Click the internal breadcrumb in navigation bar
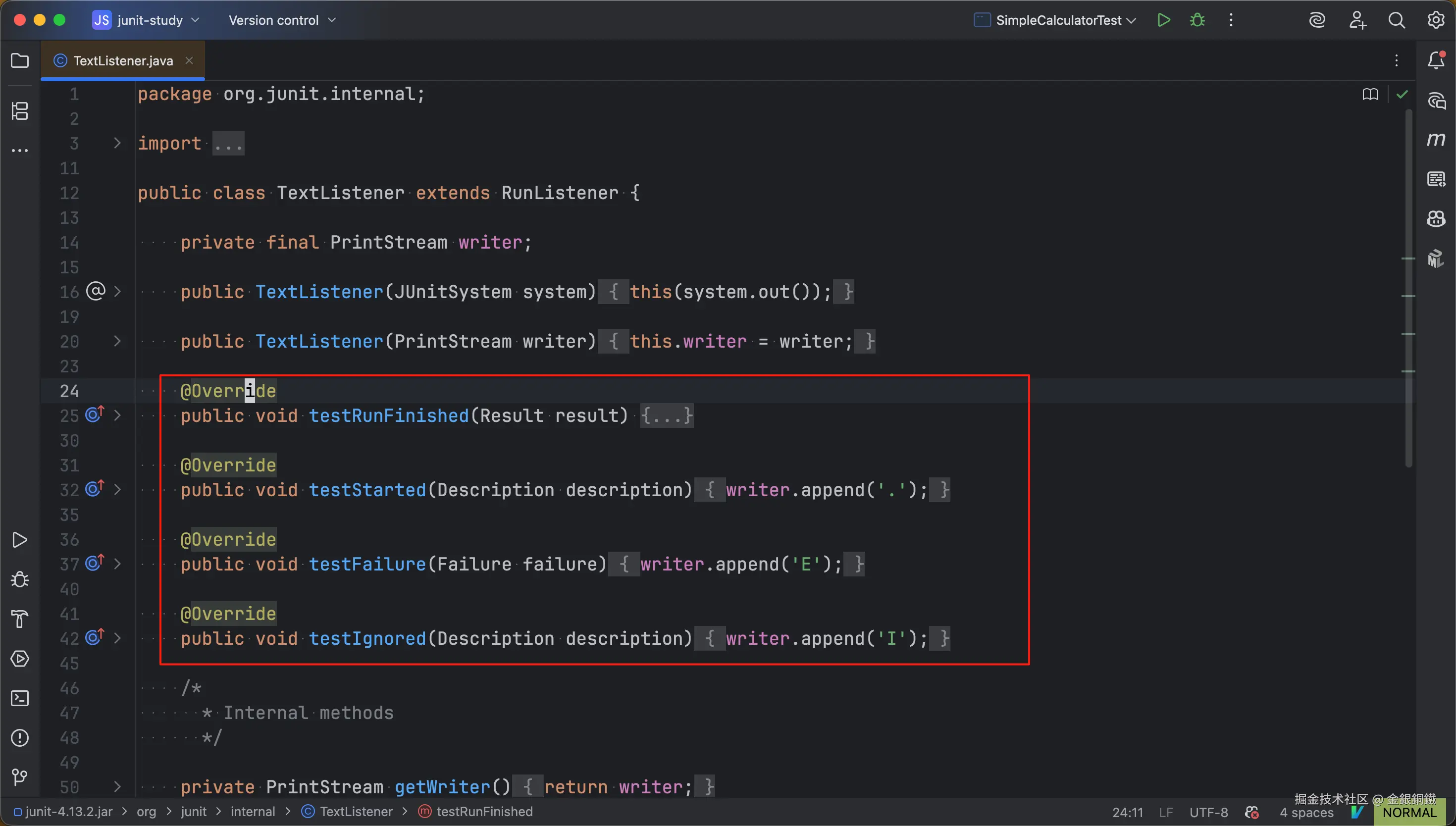1456x826 pixels. [x=253, y=812]
